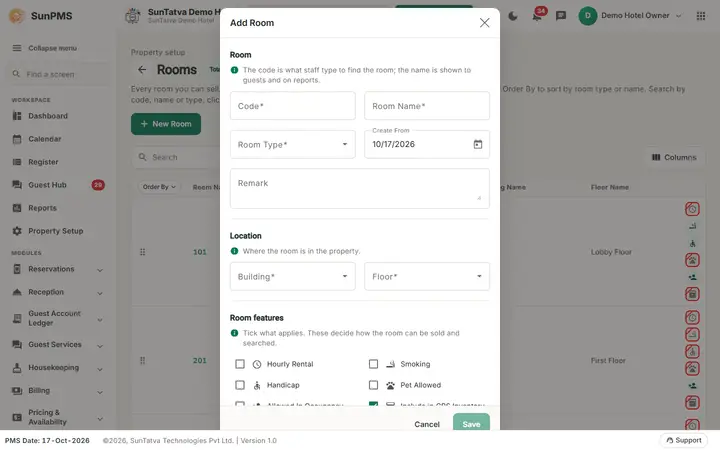Click the Lobby Floor cell
Image resolution: width=720 pixels, height=450 pixels.
tap(611, 252)
